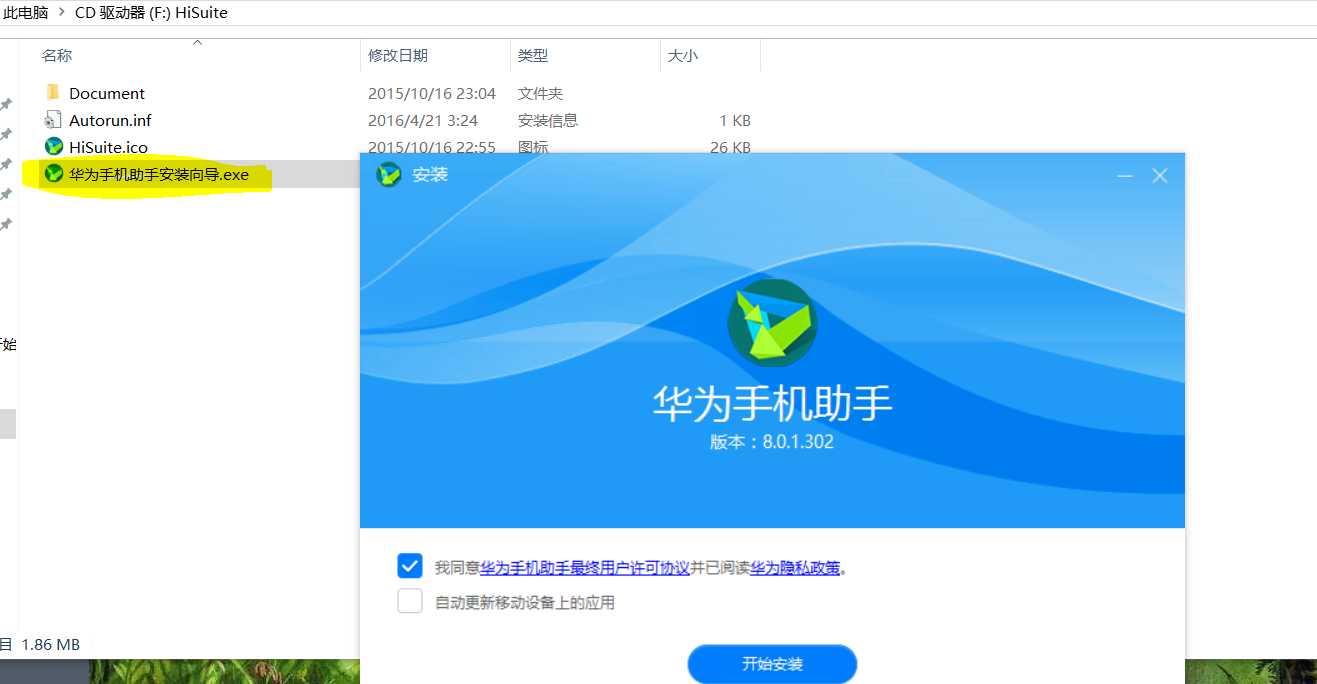Image resolution: width=1317 pixels, height=684 pixels.
Task: Click CD 驱动器 (F:) HiSuite breadcrumb
Action: pyautogui.click(x=151, y=13)
